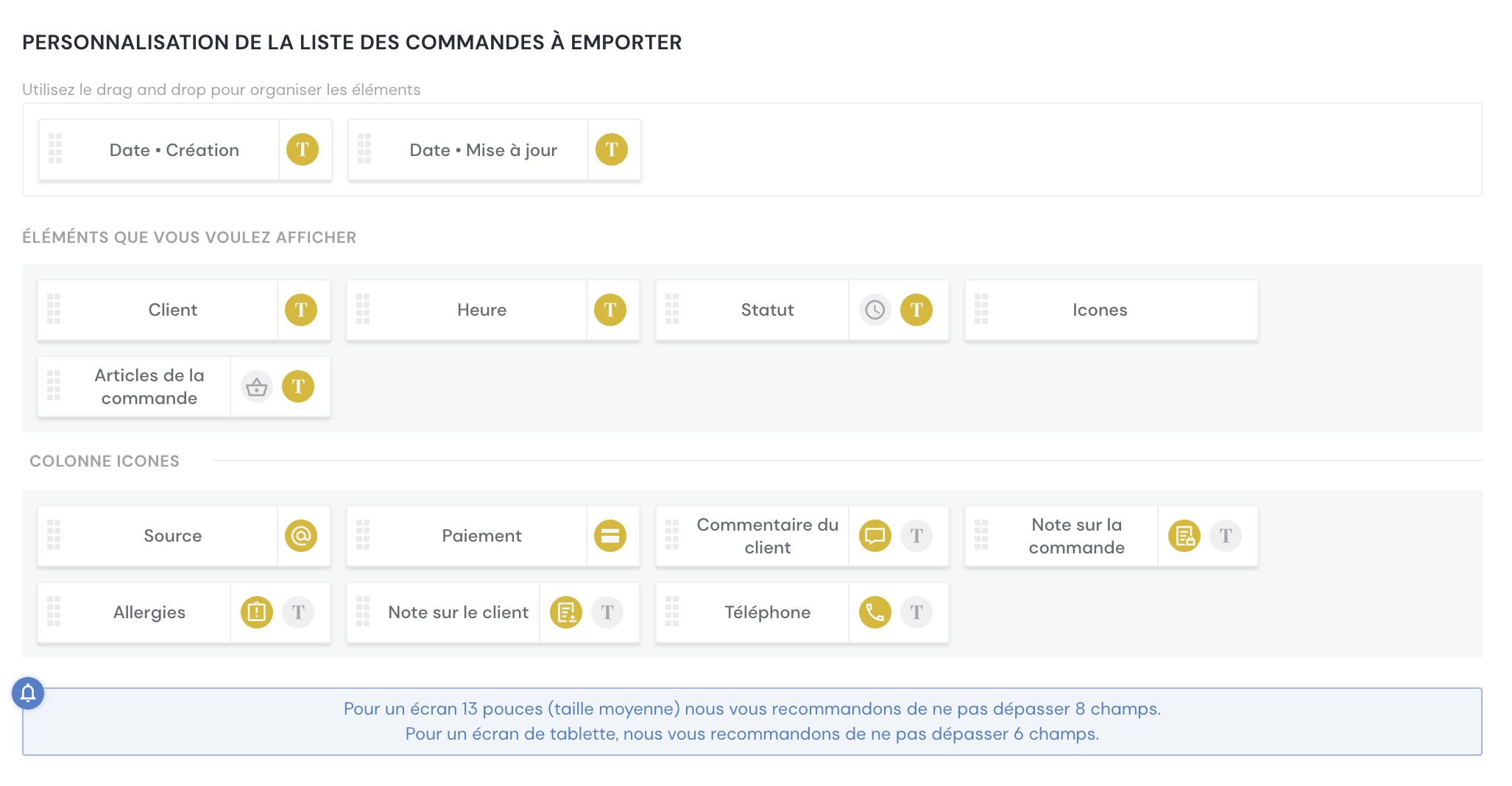Click the phone icon on Téléphone
This screenshot has height=786, width=1512.
pos(875,612)
